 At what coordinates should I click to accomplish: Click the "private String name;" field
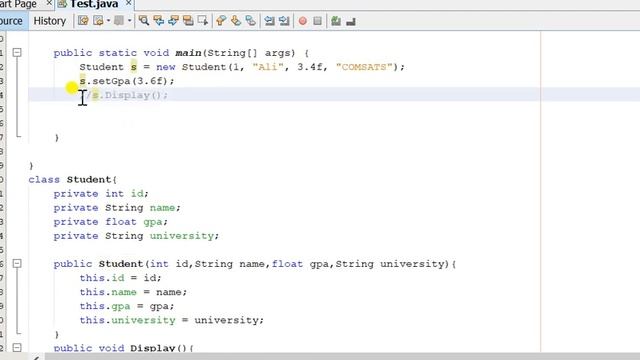point(117,208)
